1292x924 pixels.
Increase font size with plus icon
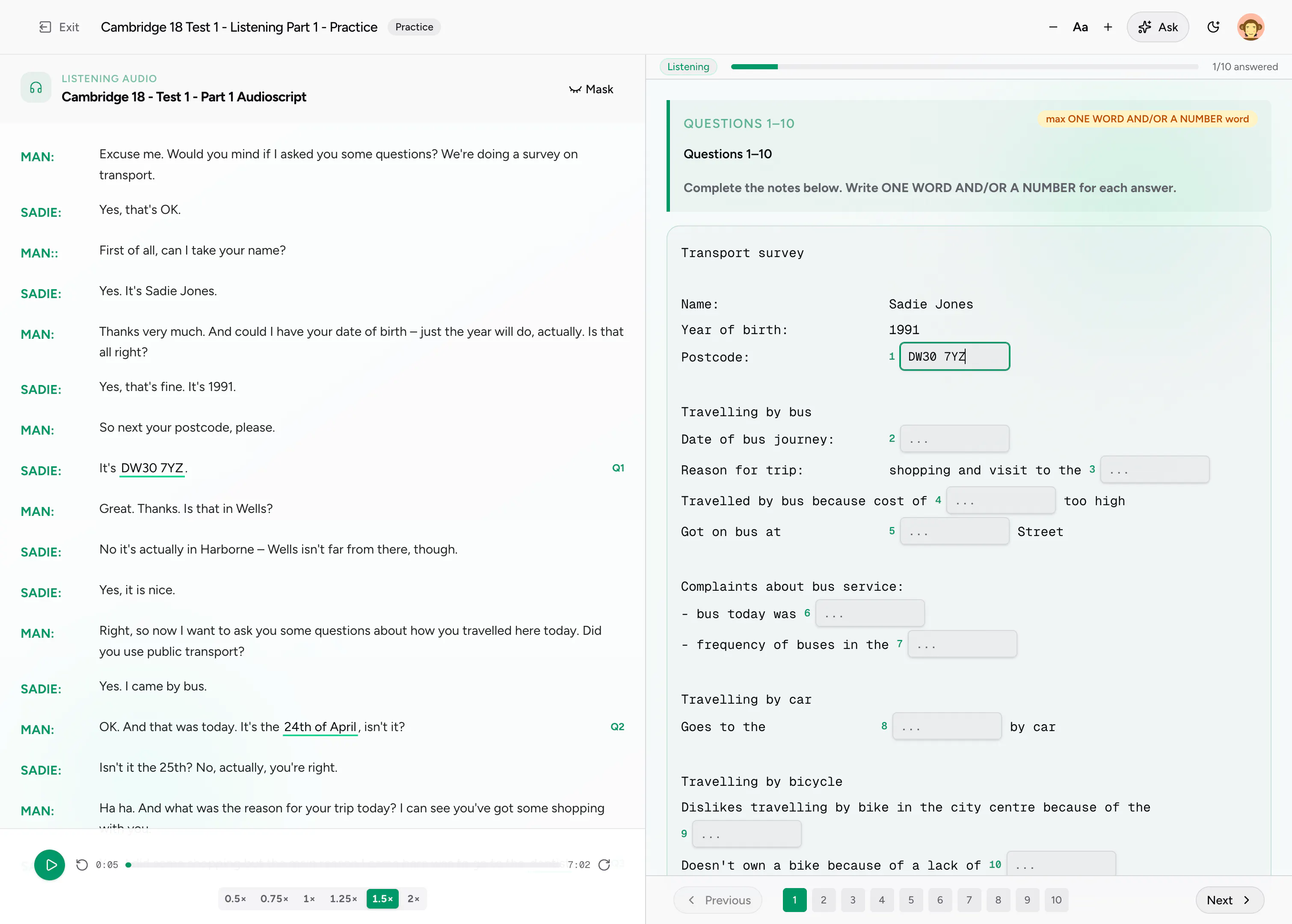click(x=1108, y=27)
